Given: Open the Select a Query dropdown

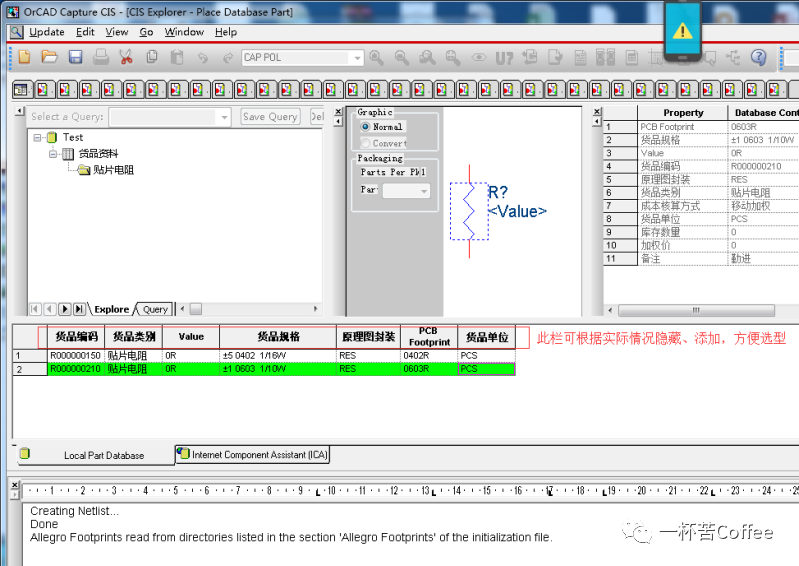Looking at the screenshot, I should click(x=224, y=117).
